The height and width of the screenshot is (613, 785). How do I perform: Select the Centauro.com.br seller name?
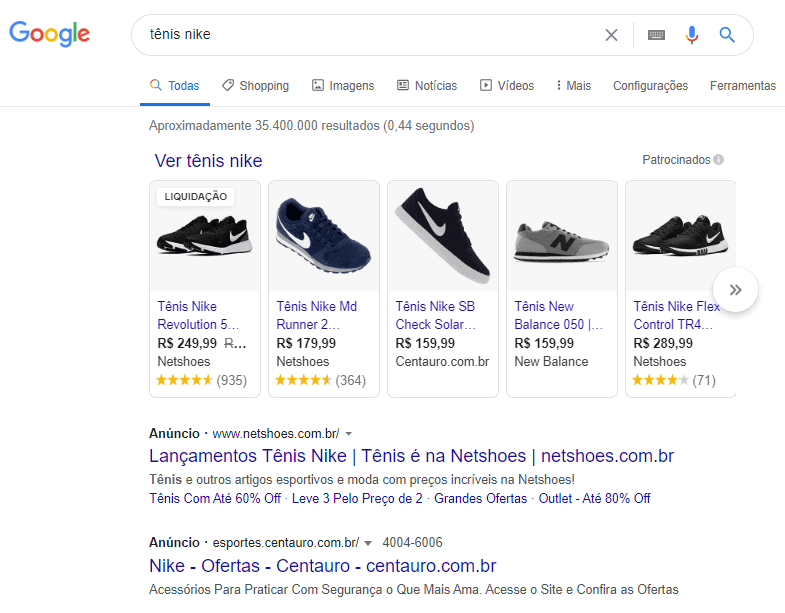coord(443,362)
